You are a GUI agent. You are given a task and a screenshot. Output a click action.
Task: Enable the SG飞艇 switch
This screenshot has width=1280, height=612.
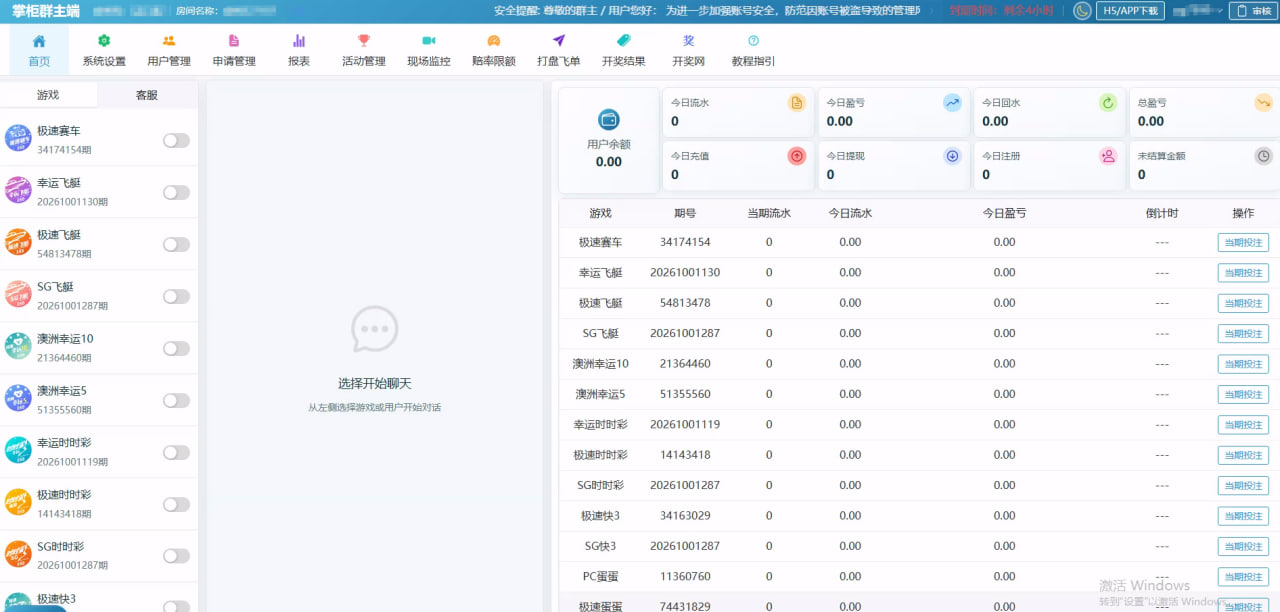click(176, 297)
